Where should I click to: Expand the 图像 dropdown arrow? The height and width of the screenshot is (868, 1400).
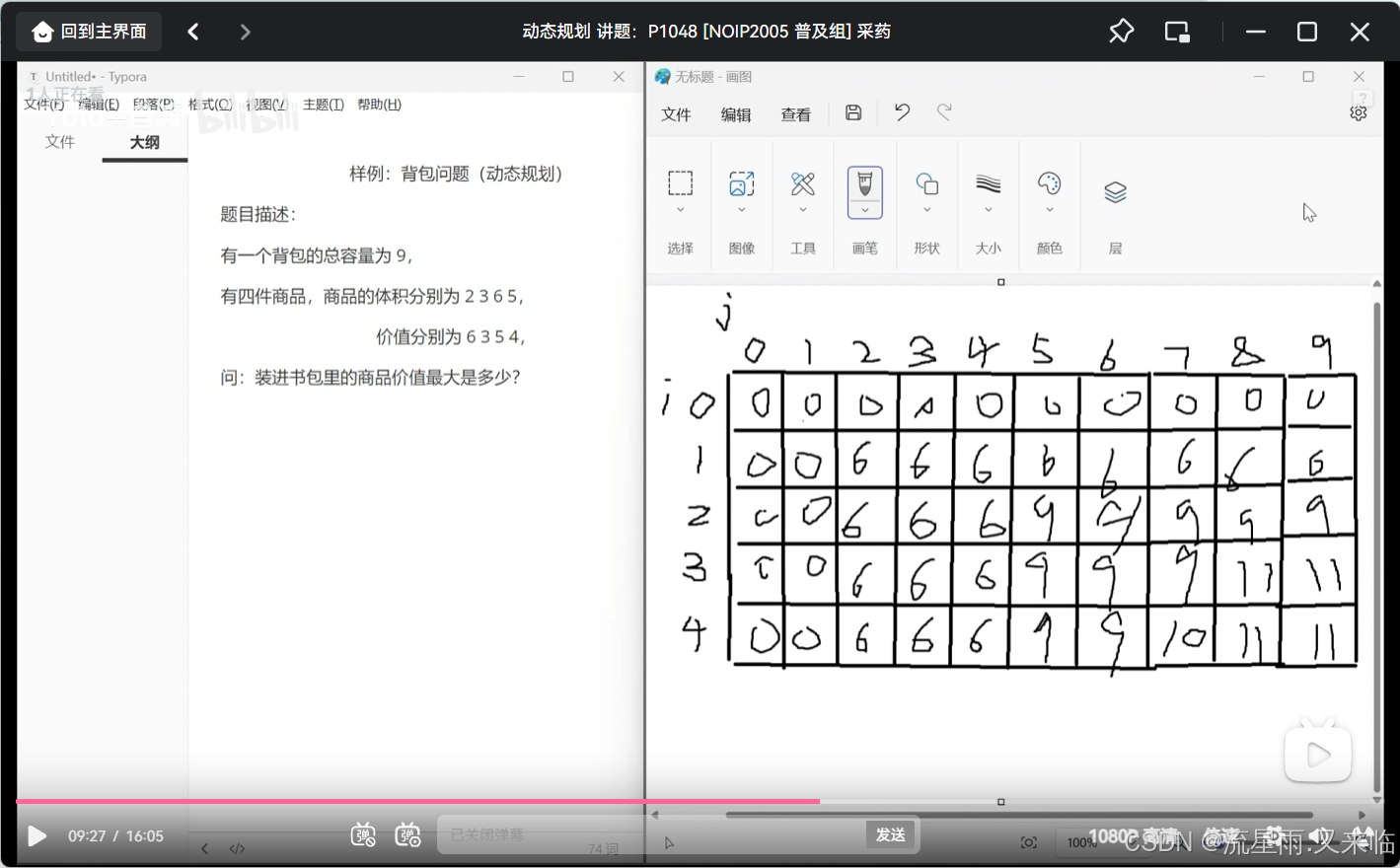742,210
